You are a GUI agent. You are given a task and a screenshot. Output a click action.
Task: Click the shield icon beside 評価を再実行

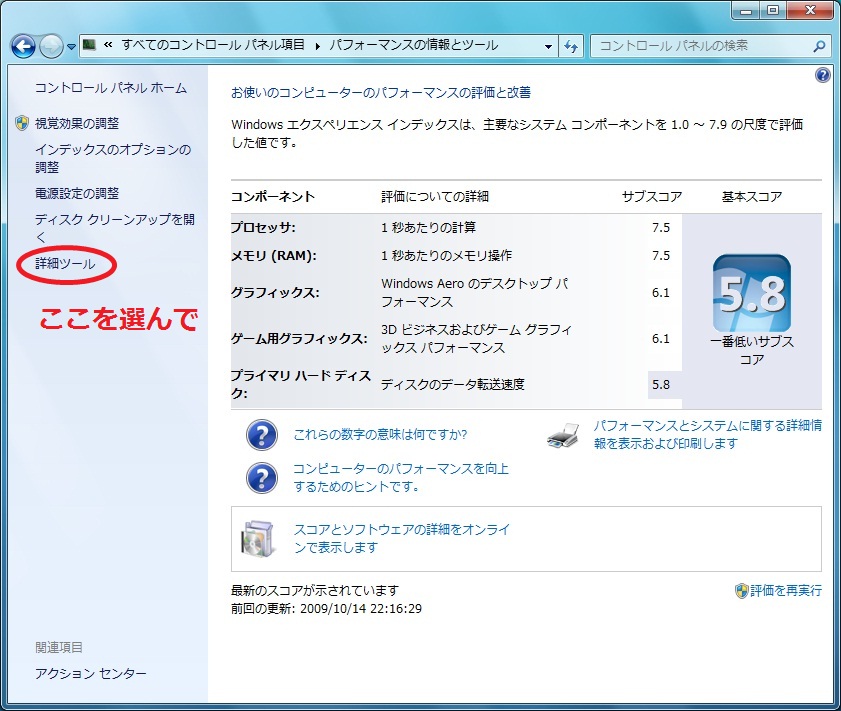pyautogui.click(x=741, y=591)
